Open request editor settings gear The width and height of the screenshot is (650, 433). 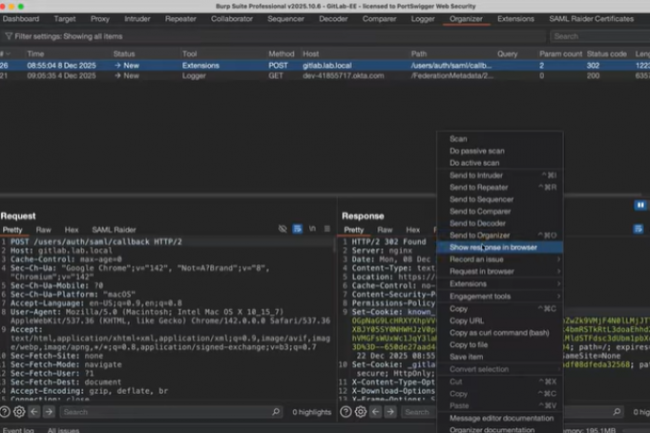coord(19,411)
